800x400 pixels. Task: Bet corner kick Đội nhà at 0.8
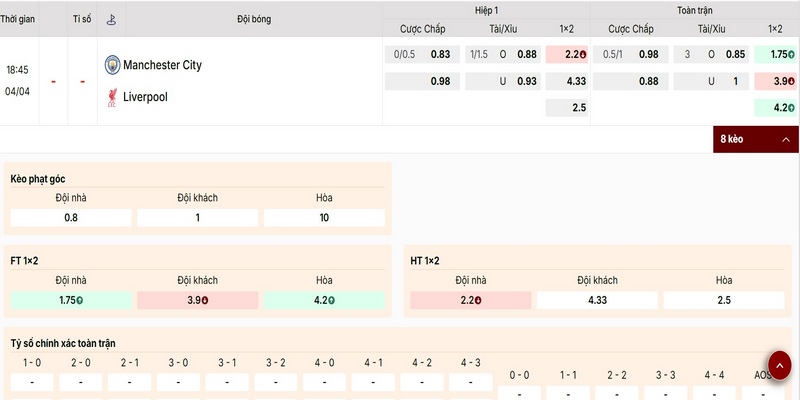point(71,217)
